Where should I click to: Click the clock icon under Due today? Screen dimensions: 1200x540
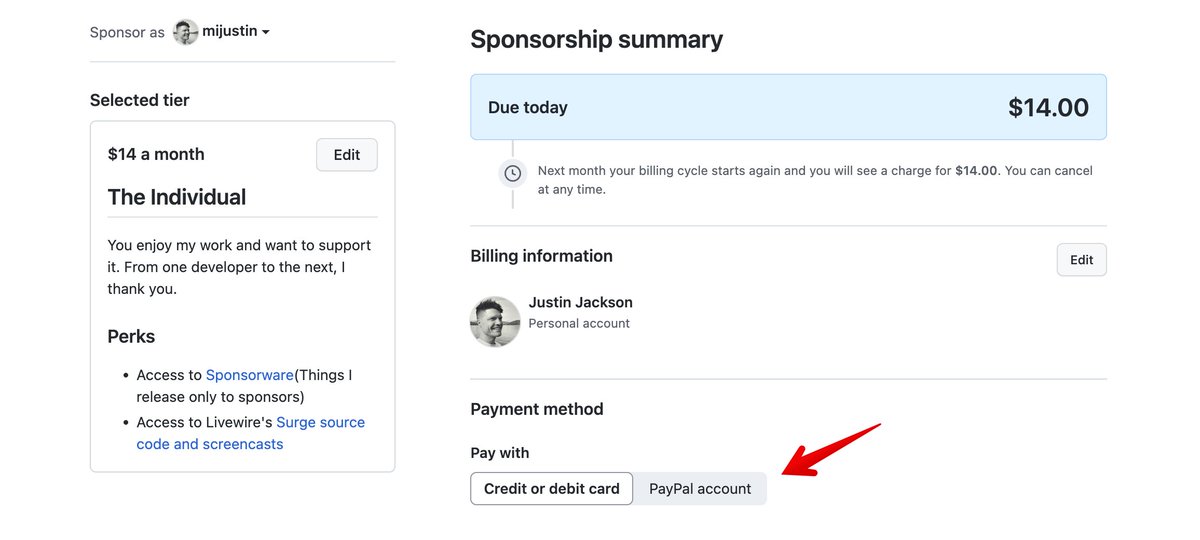512,173
